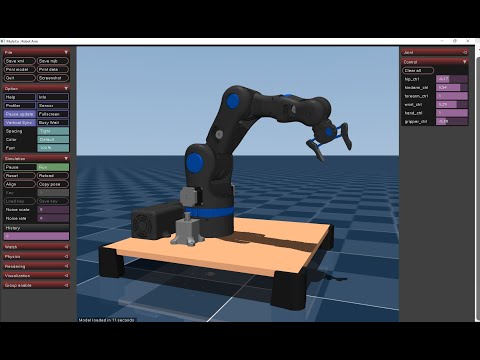Close the MuJoCo window
Image resolution: width=480 pixels, height=360 pixels.
click(468, 41)
